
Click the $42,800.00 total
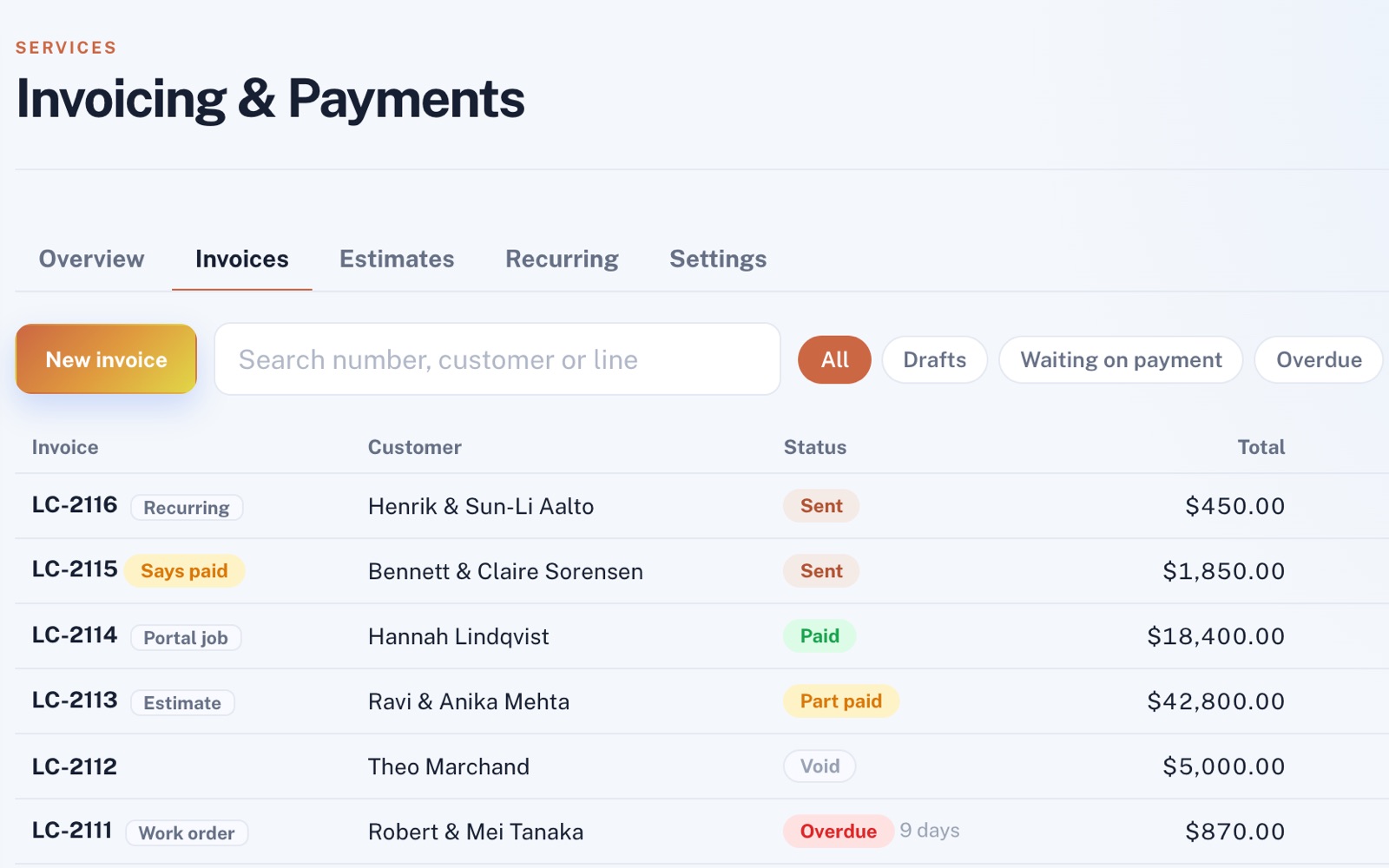pos(1215,701)
